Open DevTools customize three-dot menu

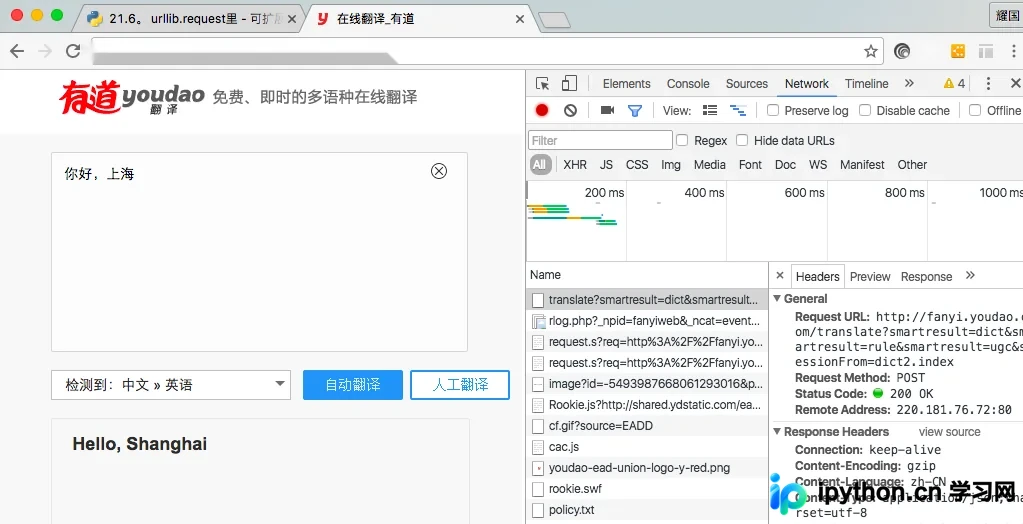[988, 84]
